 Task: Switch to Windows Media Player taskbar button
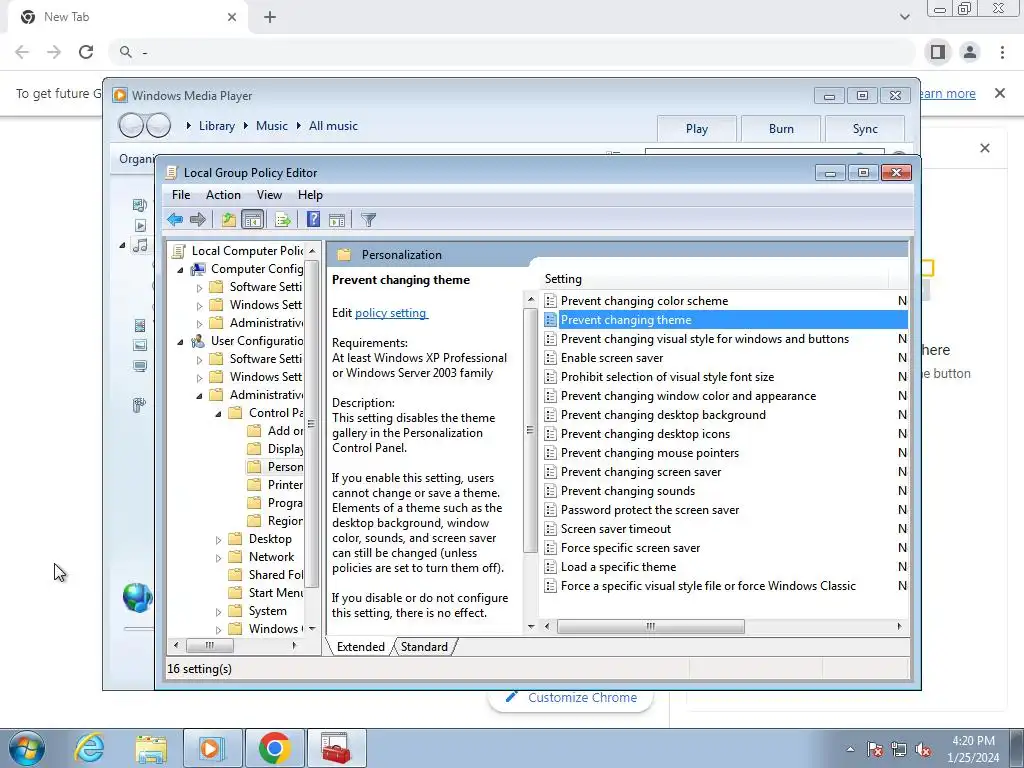pyautogui.click(x=213, y=748)
